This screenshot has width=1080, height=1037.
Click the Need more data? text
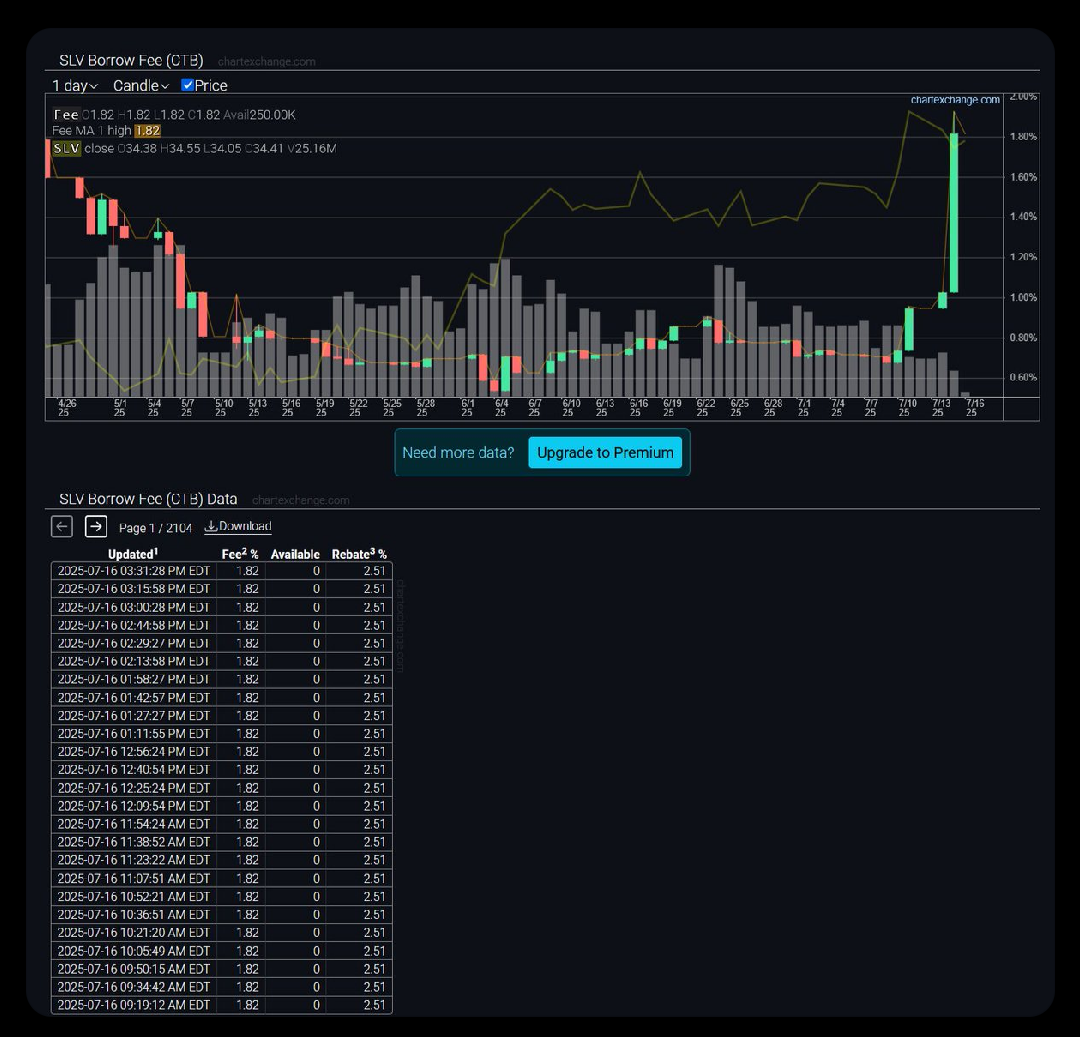click(x=458, y=452)
